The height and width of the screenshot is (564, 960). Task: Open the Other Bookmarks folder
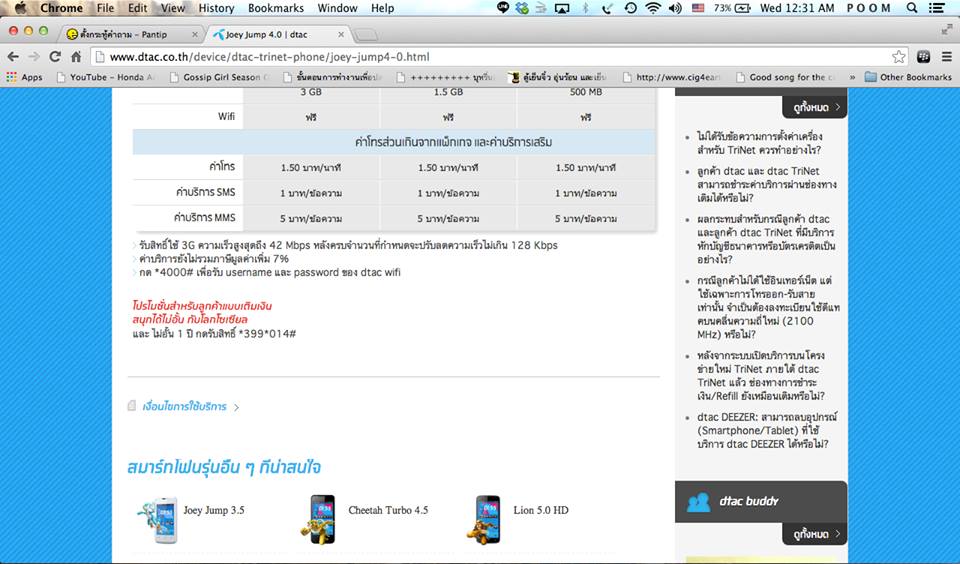[x=908, y=77]
